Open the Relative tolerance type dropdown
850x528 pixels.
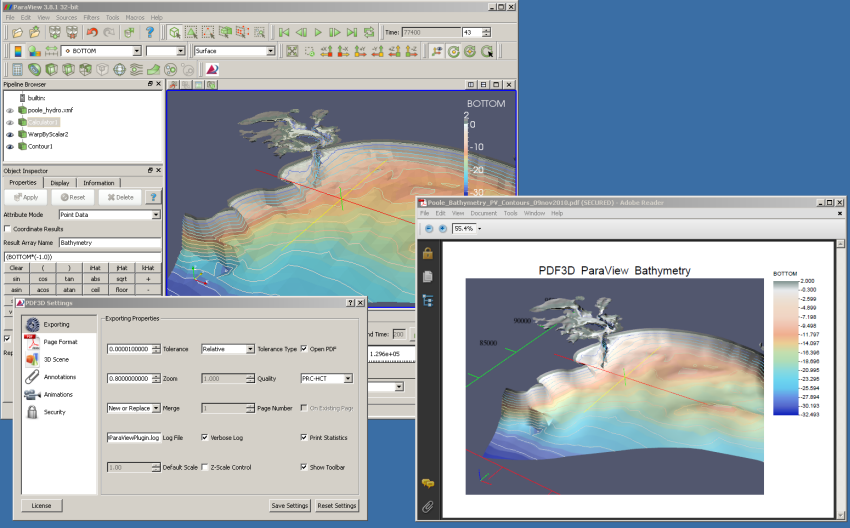click(x=248, y=349)
